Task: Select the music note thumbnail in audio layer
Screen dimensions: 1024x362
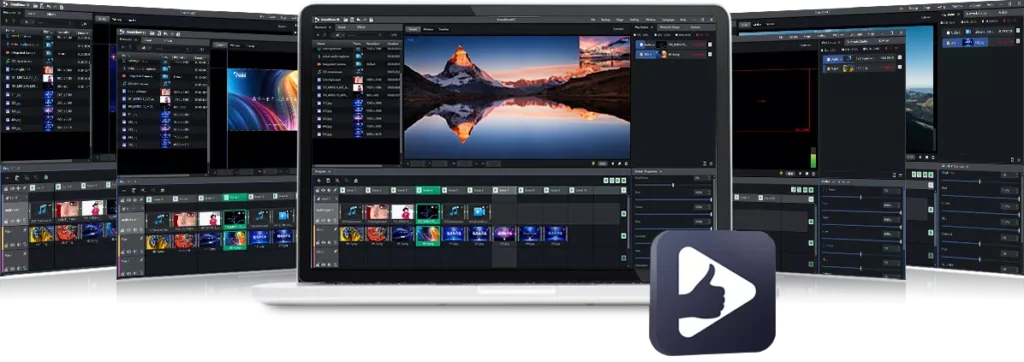Action: click(352, 212)
